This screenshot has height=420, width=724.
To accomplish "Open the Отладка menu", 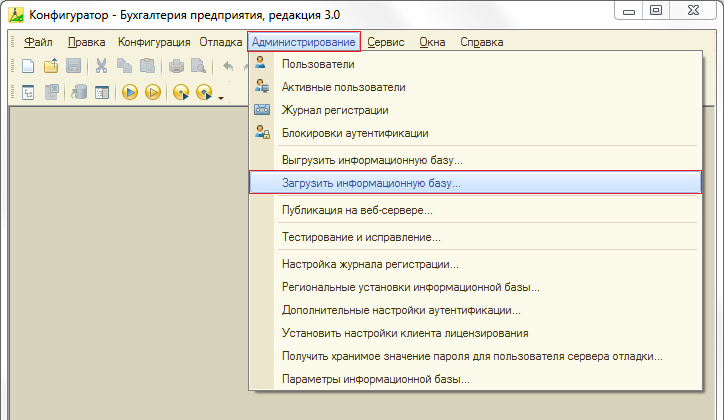I will pyautogui.click(x=221, y=42).
